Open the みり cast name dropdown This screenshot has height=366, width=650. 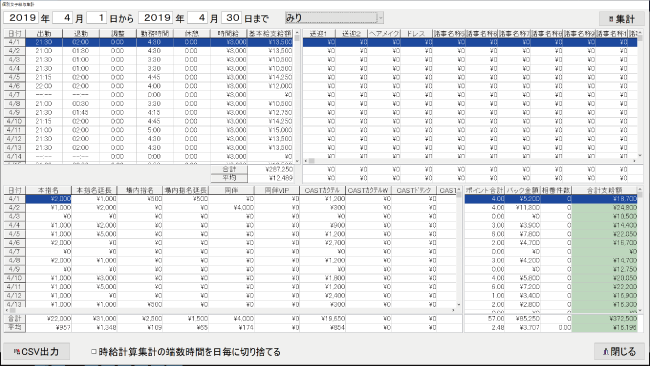(x=334, y=18)
